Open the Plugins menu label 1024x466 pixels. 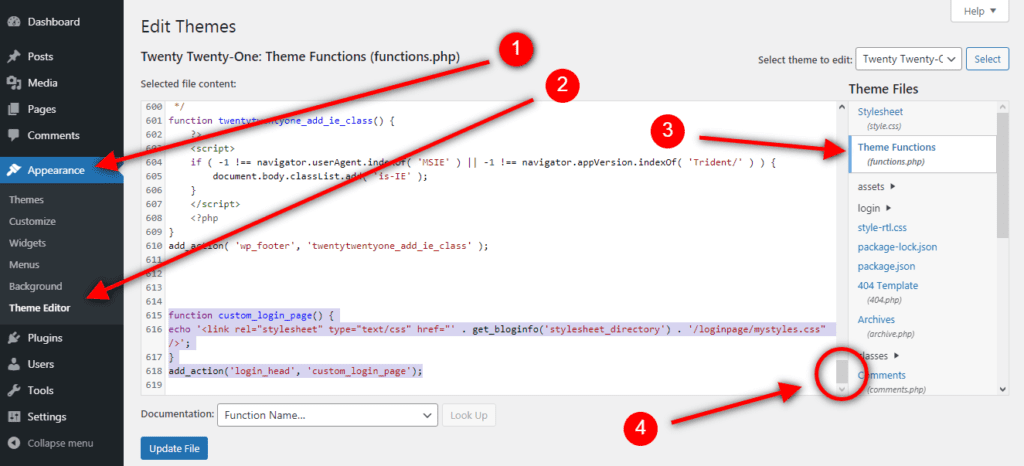tap(45, 338)
